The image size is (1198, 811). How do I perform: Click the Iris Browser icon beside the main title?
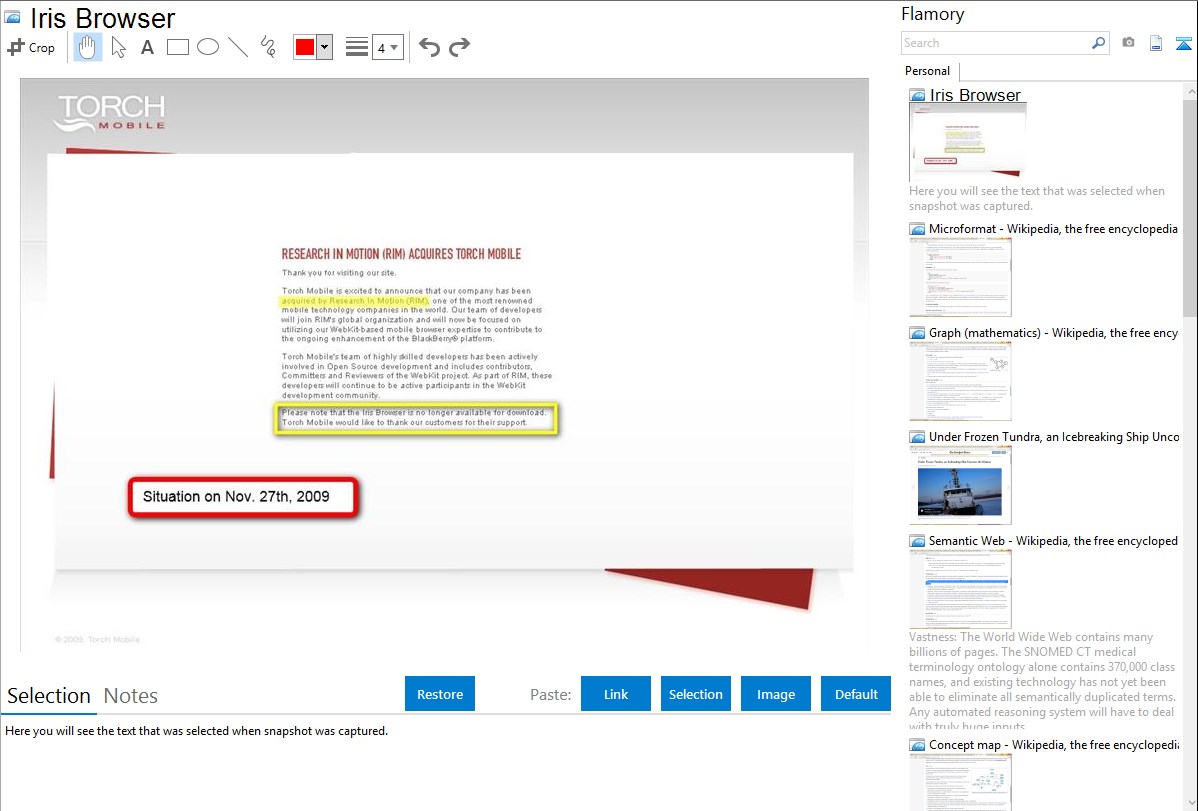coord(12,18)
